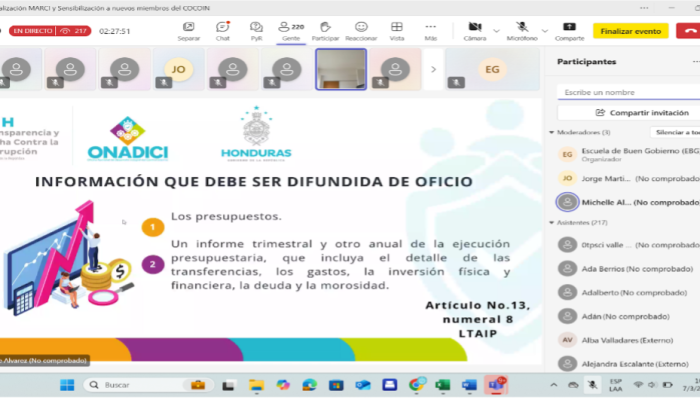
Task: Open Microsoft Edge from the taskbar
Action: 309,385
